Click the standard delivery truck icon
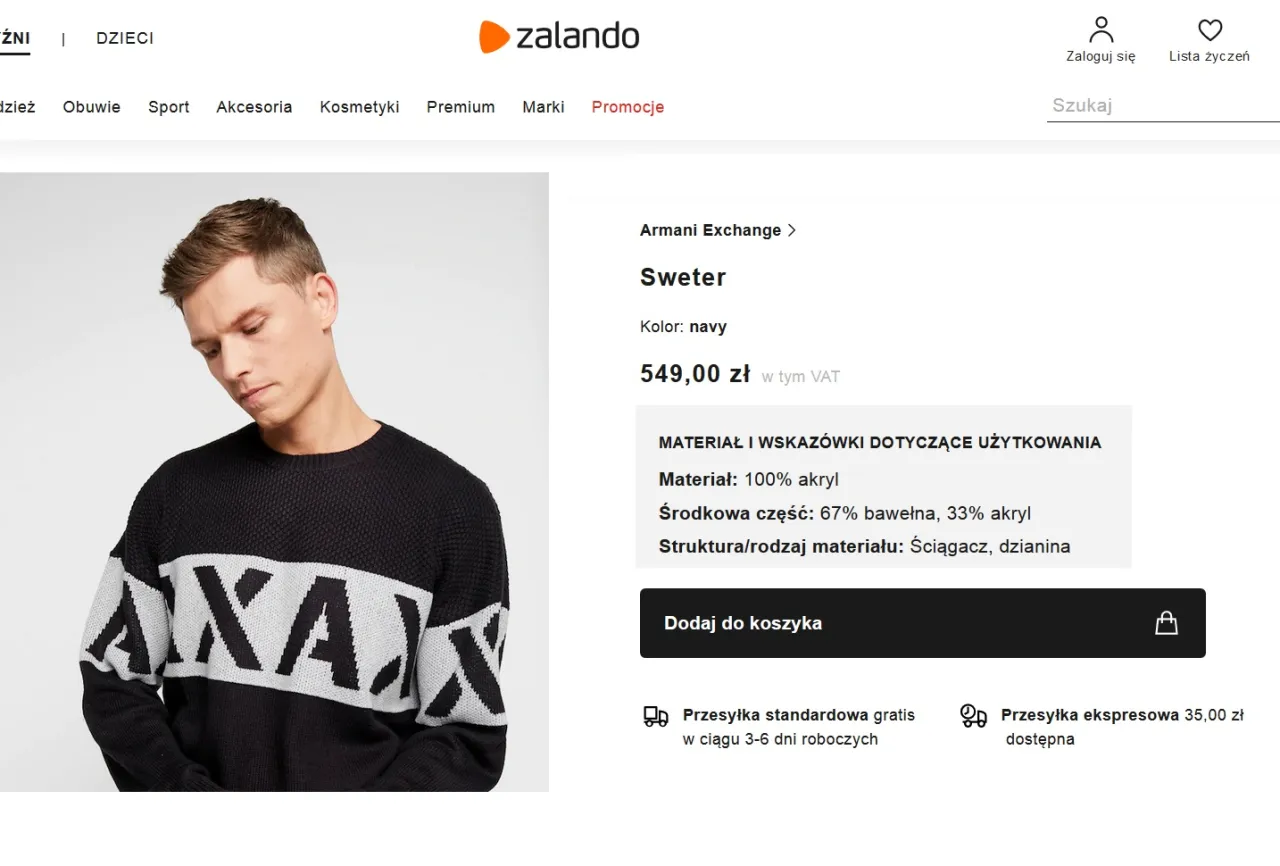1280x866 pixels. [x=656, y=718]
